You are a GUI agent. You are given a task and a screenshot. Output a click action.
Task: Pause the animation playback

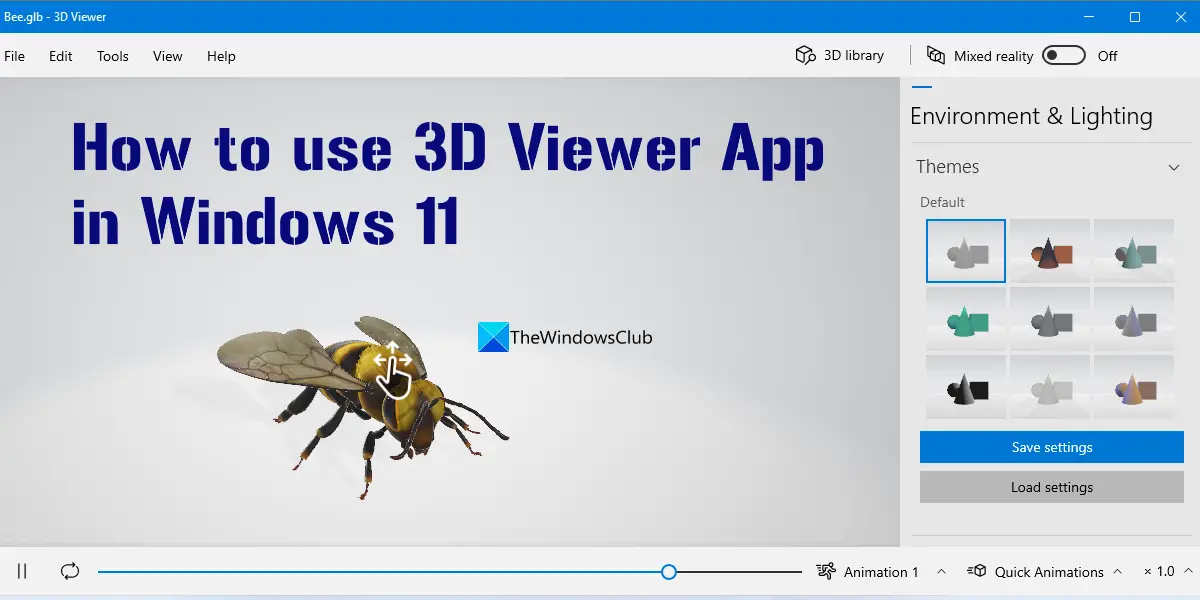22,571
